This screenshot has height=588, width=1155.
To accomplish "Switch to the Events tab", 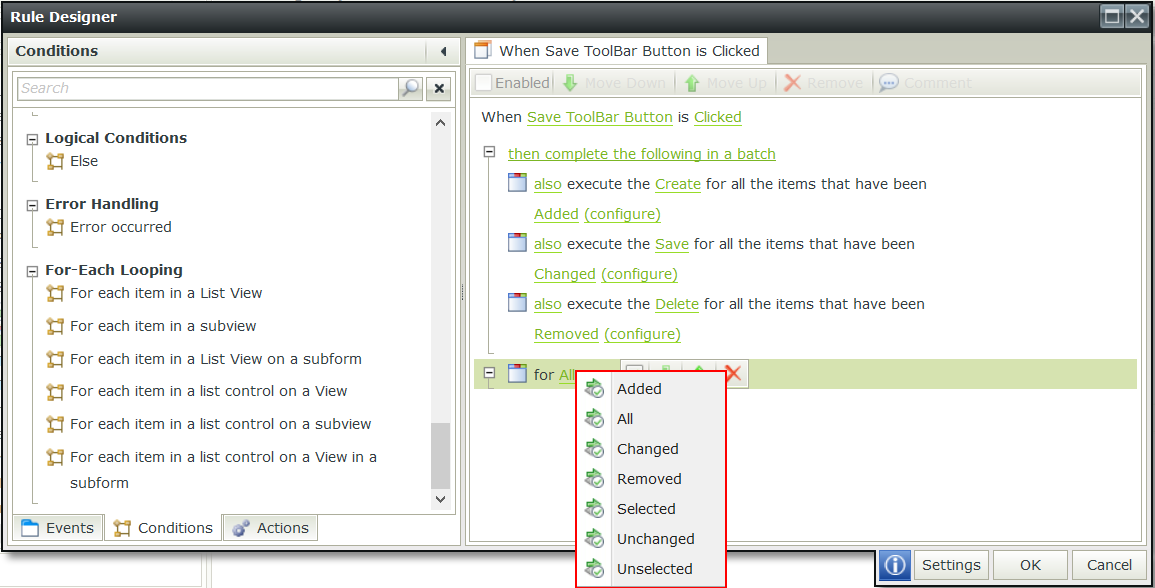I will [58, 528].
